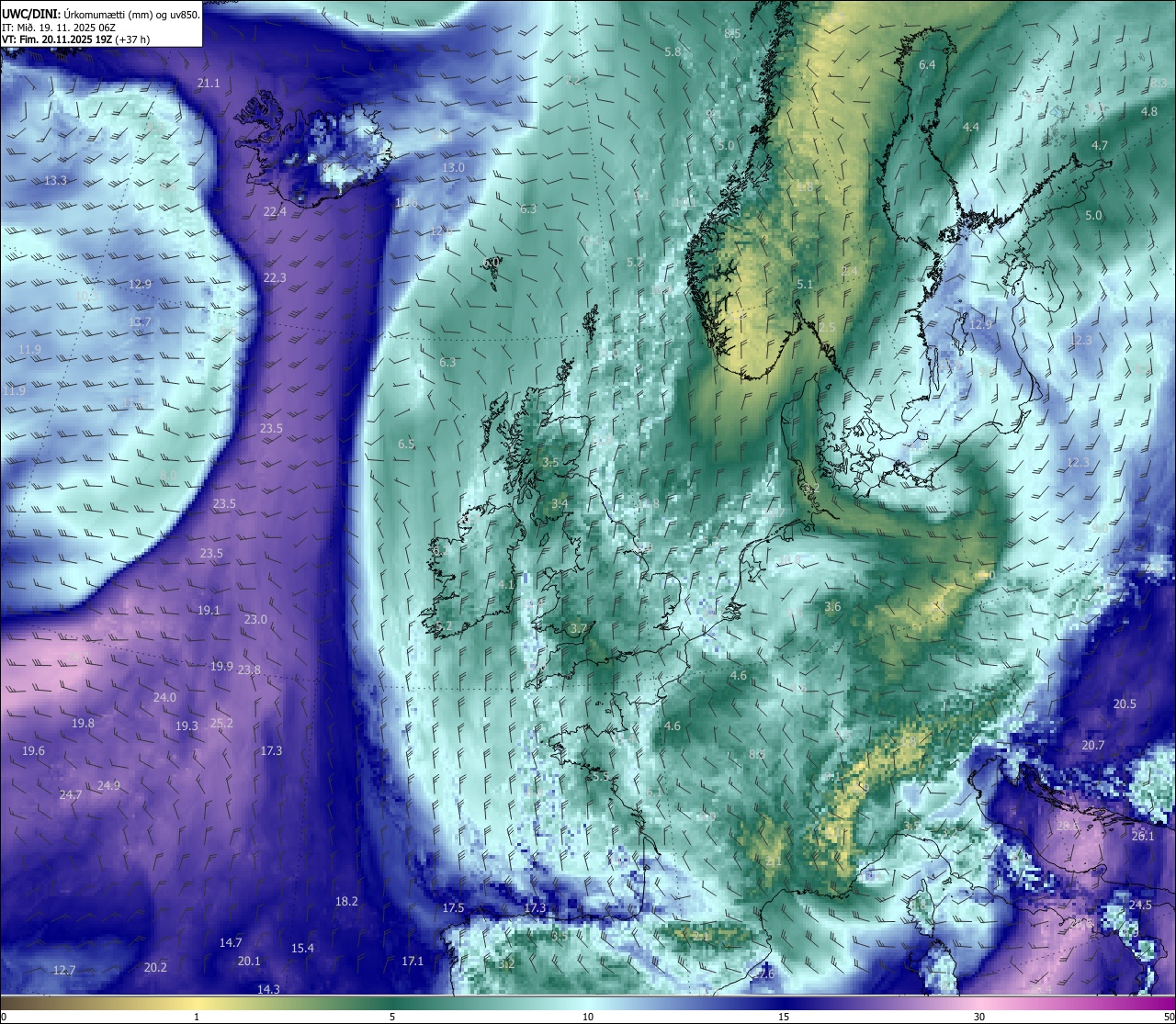The width and height of the screenshot is (1176, 1024).
Task: Click the 5.5 value over western France
Action: (x=600, y=777)
